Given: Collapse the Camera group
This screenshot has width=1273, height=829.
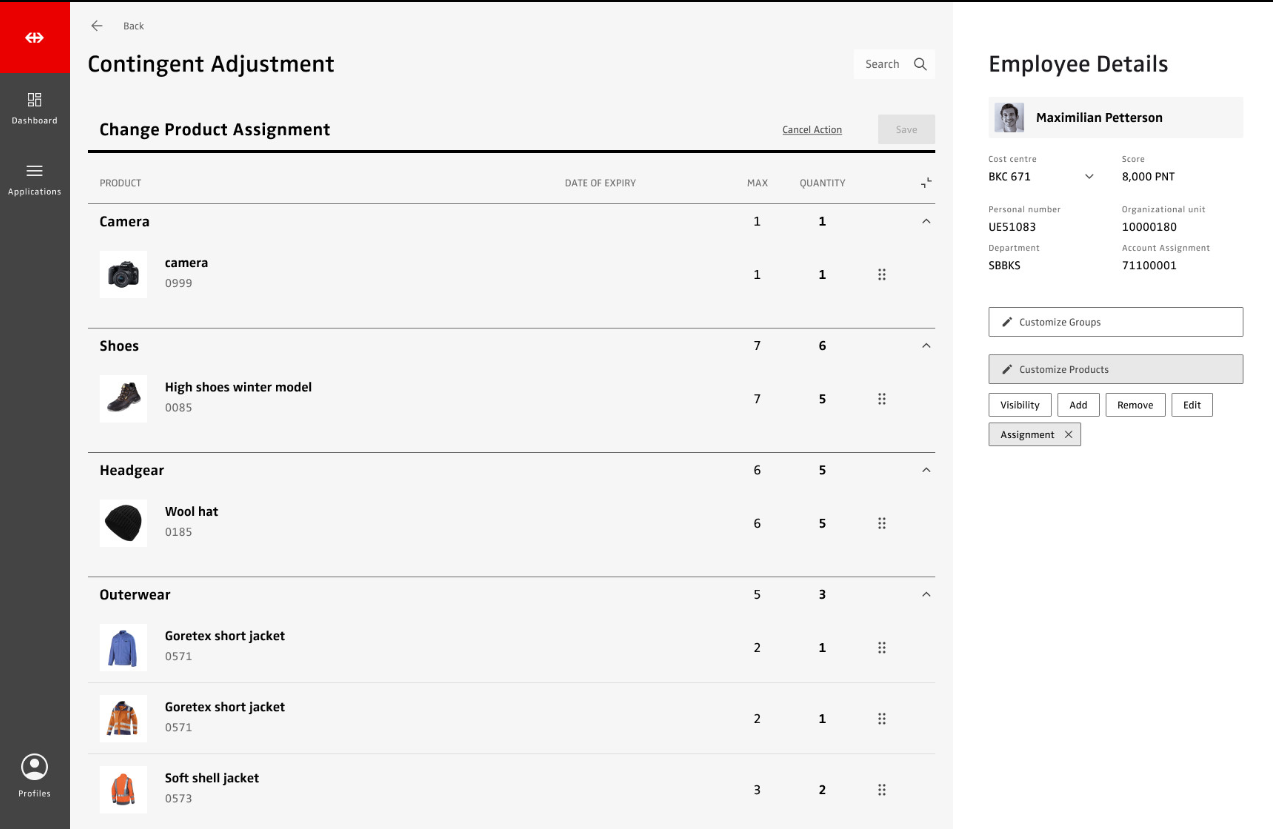Looking at the screenshot, I should click(x=926, y=222).
